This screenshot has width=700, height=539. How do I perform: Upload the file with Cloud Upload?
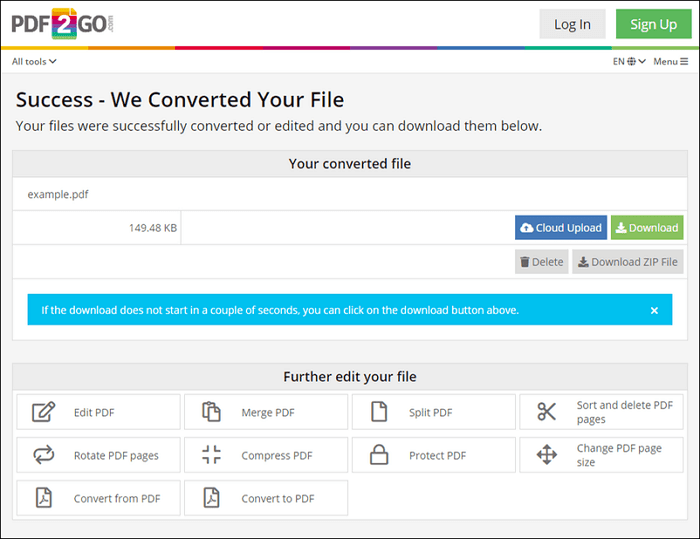click(x=560, y=228)
